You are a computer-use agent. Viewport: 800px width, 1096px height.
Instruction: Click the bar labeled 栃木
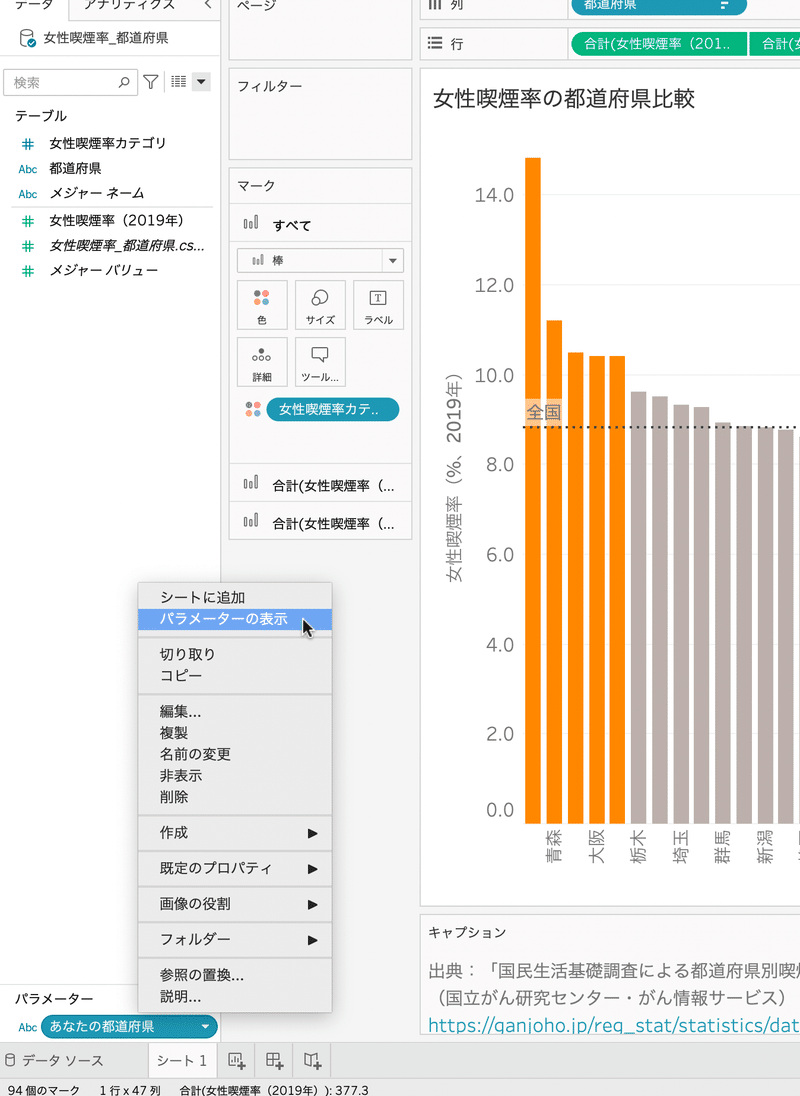pos(639,607)
